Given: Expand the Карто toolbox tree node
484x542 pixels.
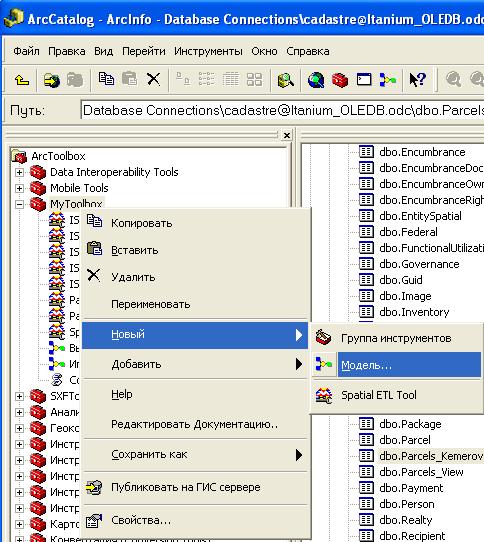Looking at the screenshot, I should click(19, 524).
